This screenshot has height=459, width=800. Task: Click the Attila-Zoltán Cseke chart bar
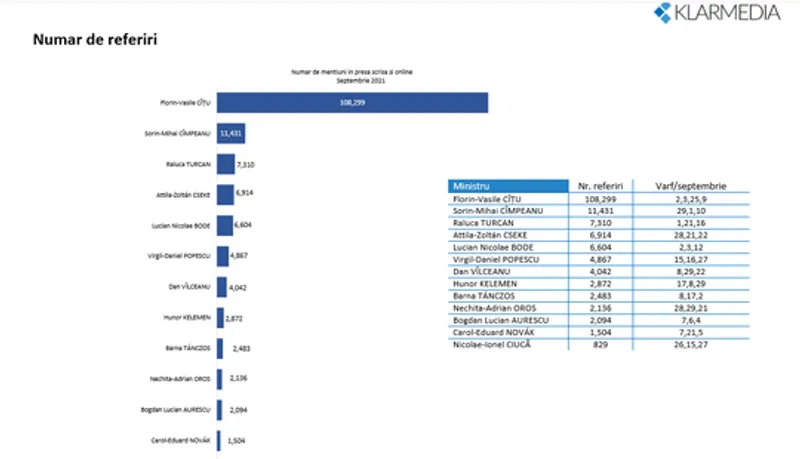(x=225, y=194)
